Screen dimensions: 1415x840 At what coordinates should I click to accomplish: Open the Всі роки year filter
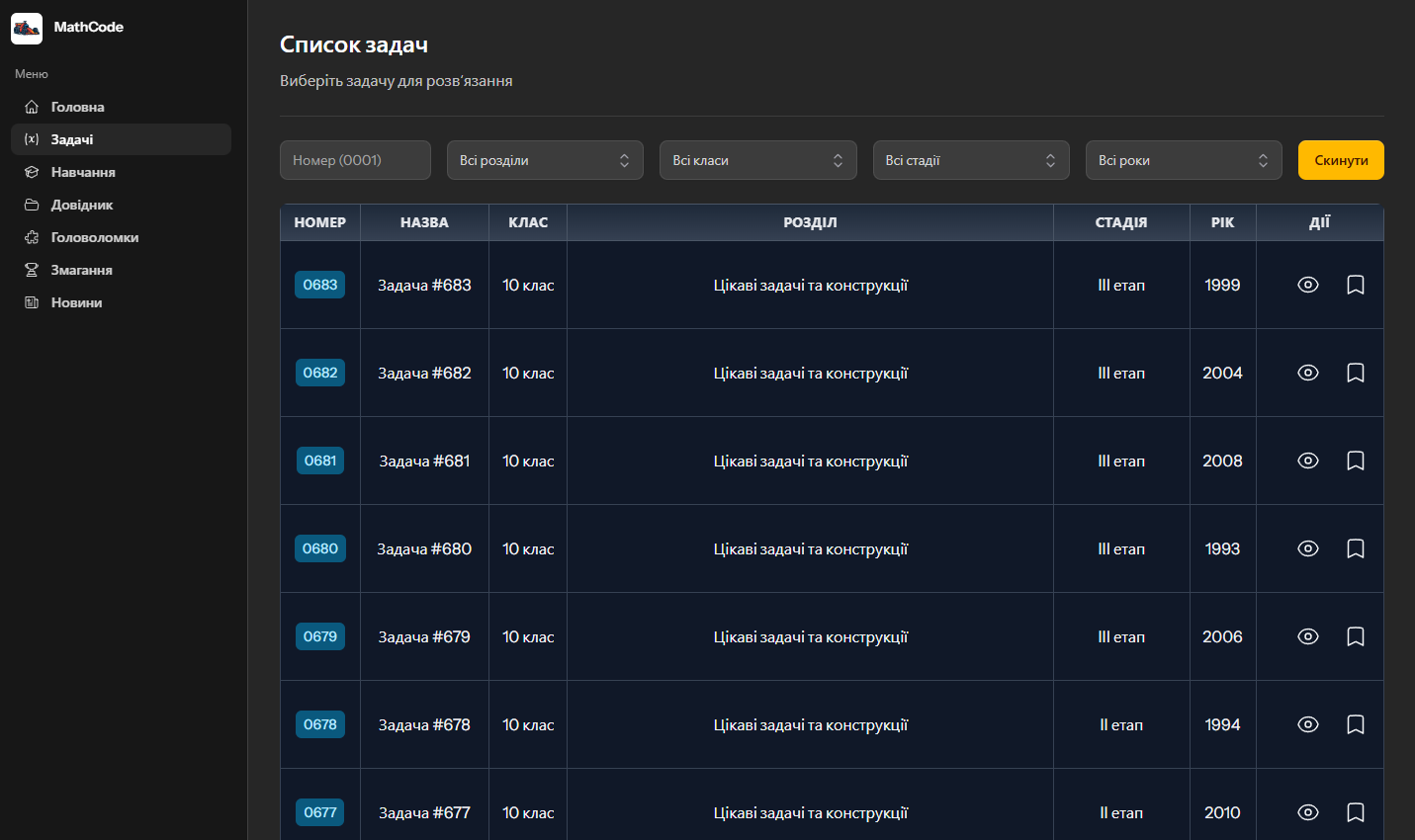(x=1183, y=160)
